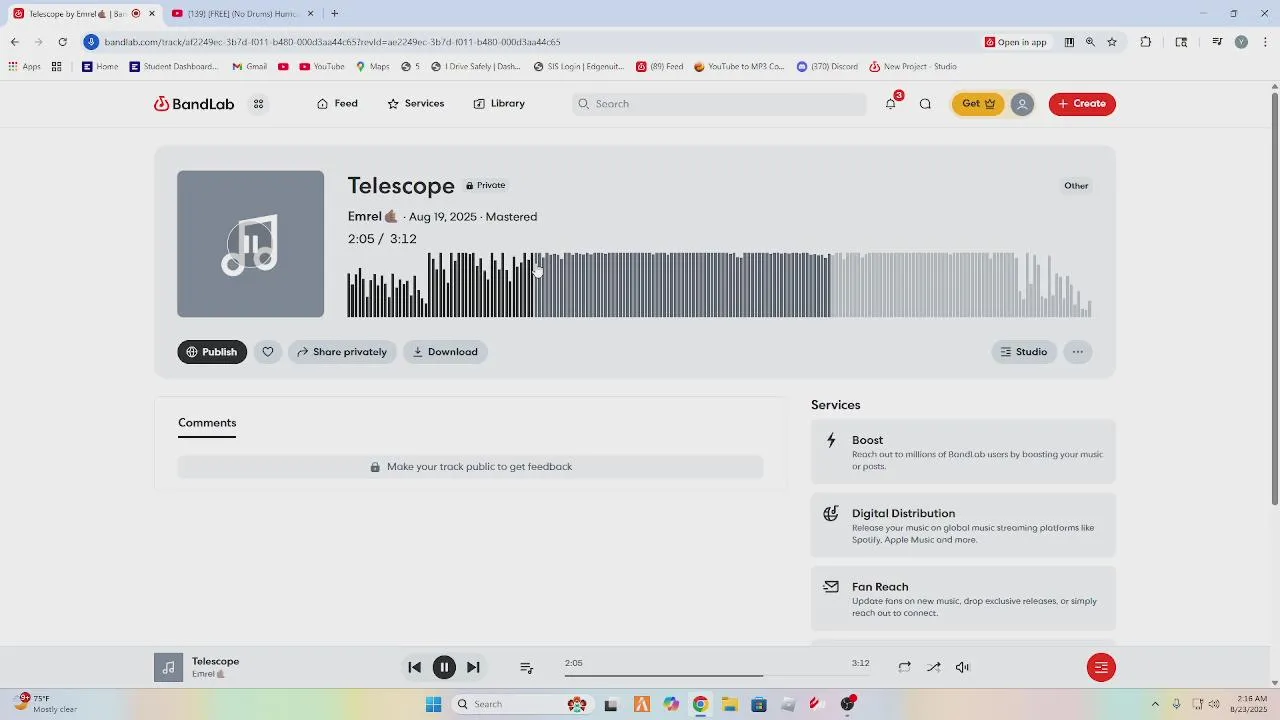The width and height of the screenshot is (1280, 720).
Task: Click the player bar track thumbnail
Action: 168,667
